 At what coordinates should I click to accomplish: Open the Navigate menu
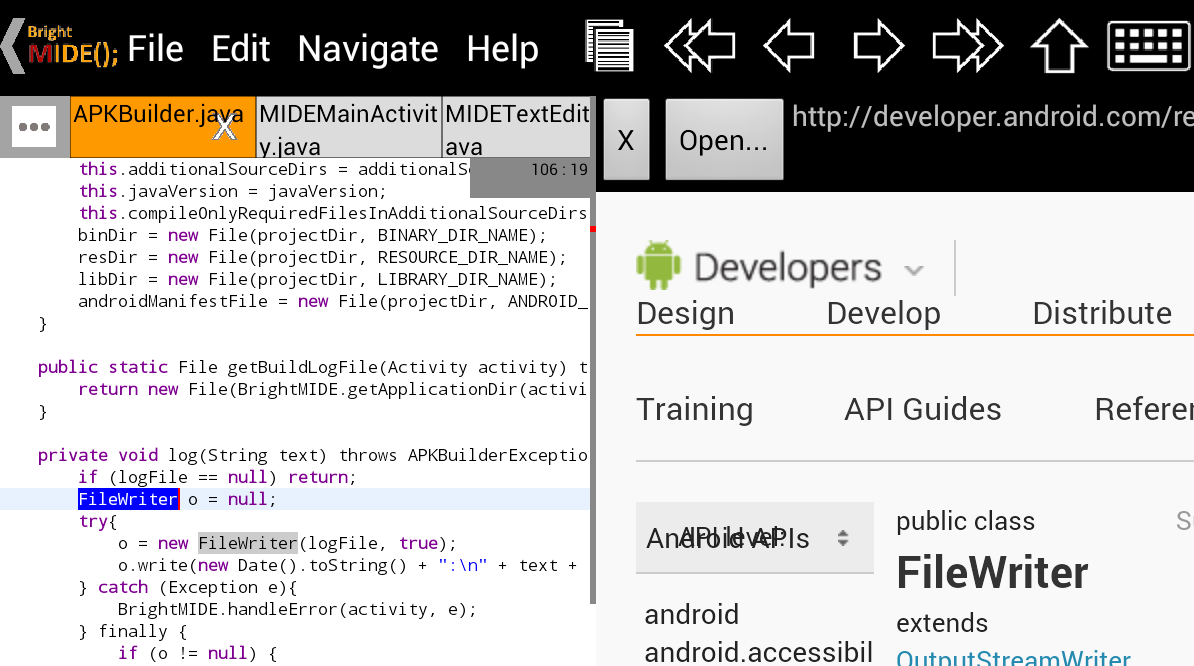pyautogui.click(x=368, y=48)
